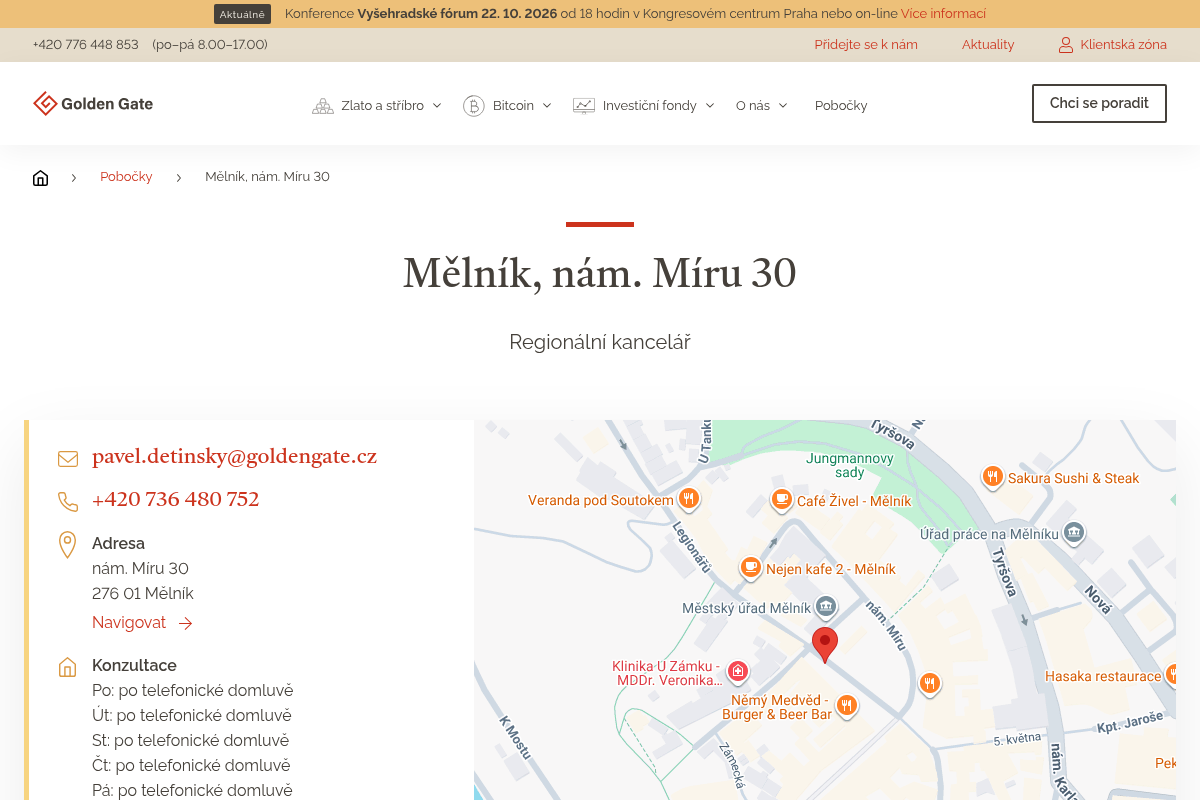Click the Jungmannovy sady park label
This screenshot has width=1200, height=800.
850,466
